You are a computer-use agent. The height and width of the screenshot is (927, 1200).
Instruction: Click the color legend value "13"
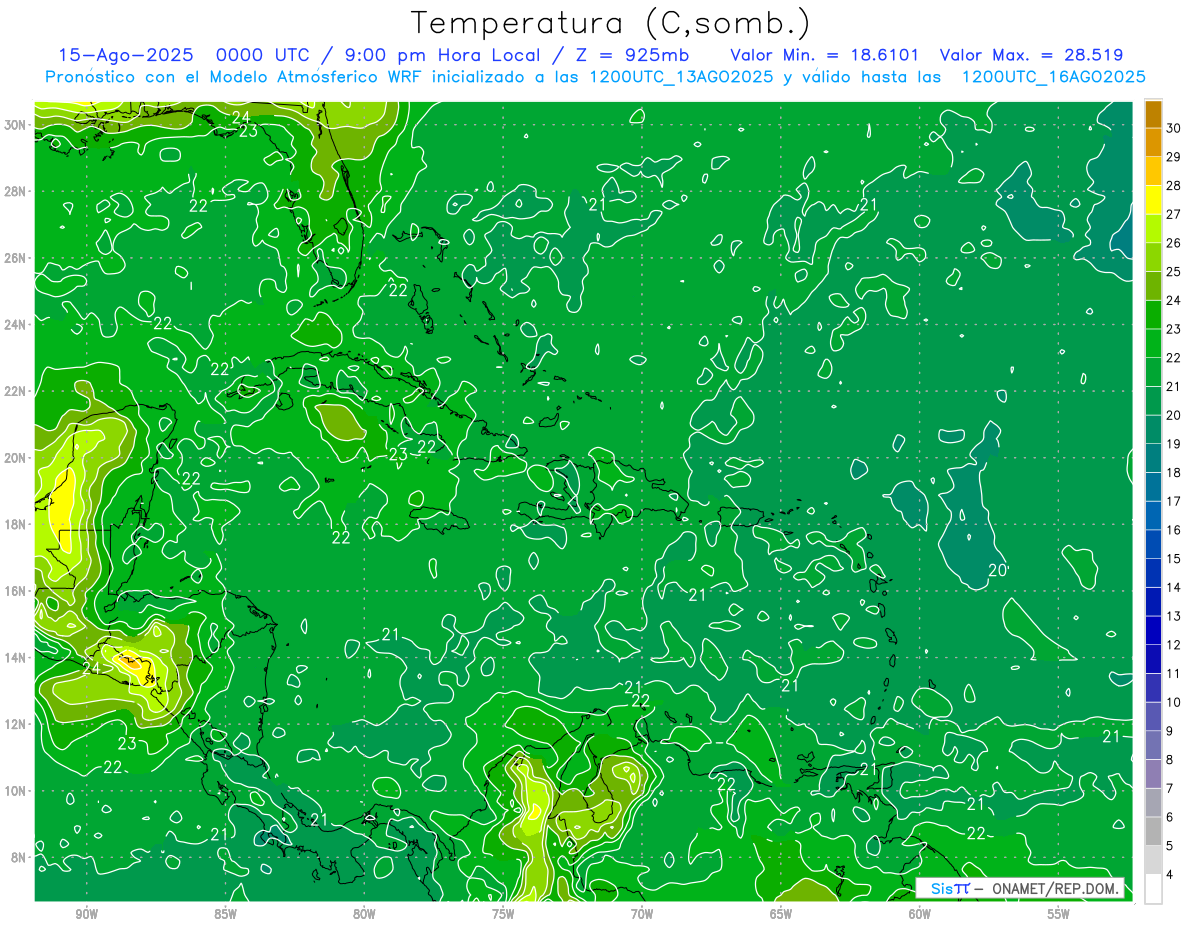coord(1174,616)
